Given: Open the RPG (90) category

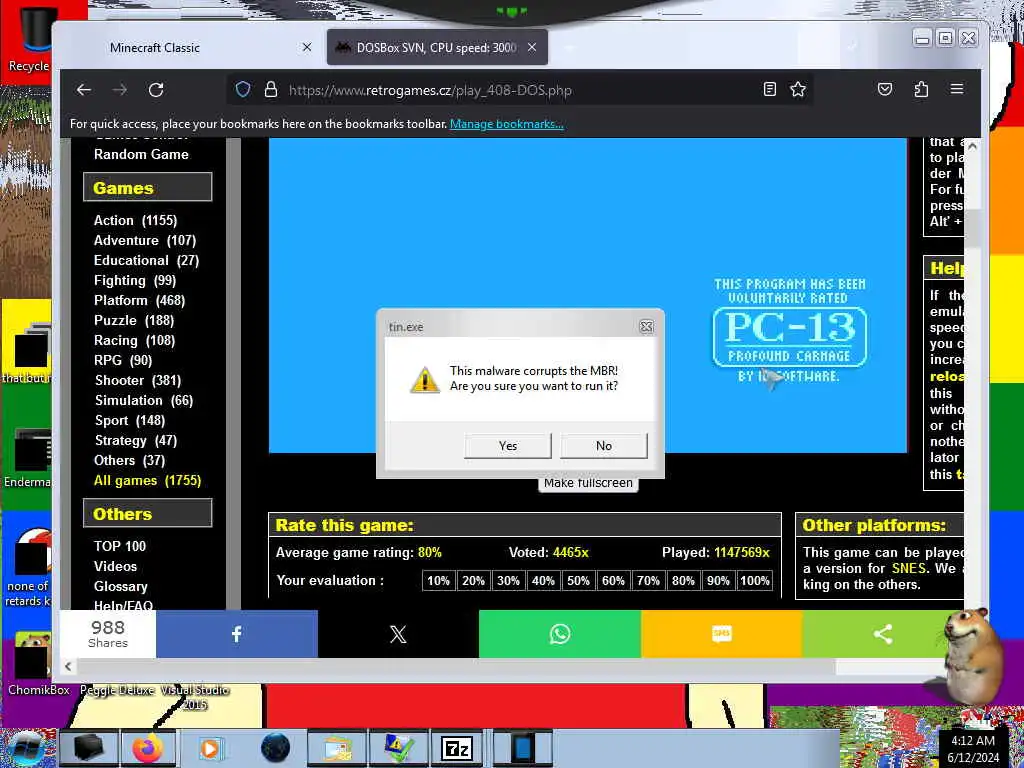Looking at the screenshot, I should pos(123,360).
